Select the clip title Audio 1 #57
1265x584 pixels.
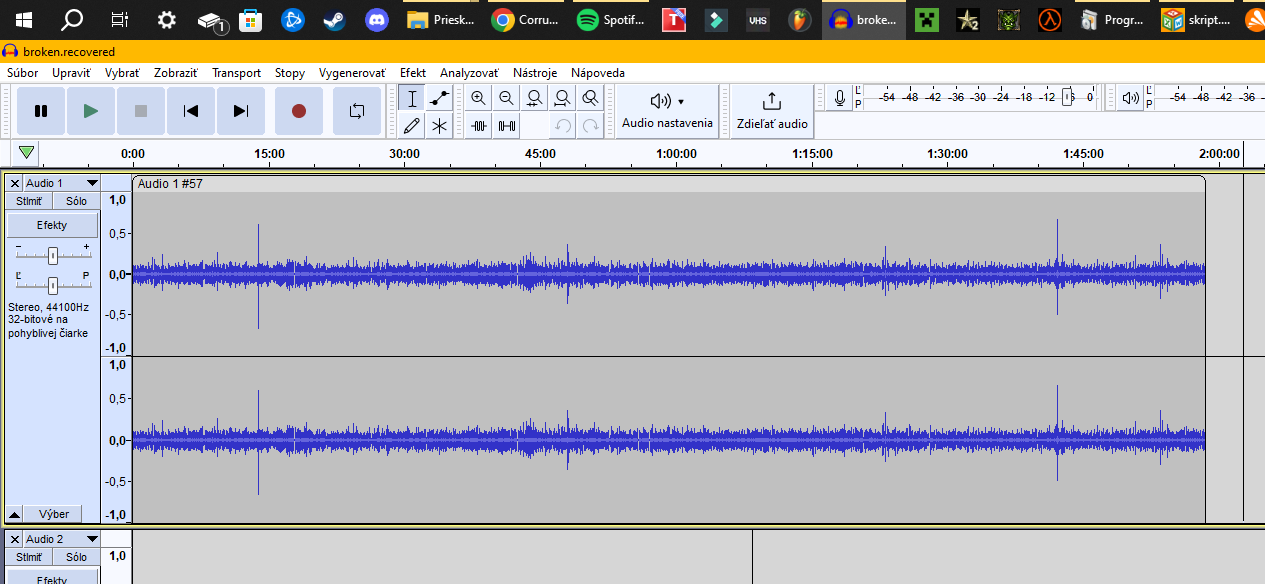[x=170, y=184]
